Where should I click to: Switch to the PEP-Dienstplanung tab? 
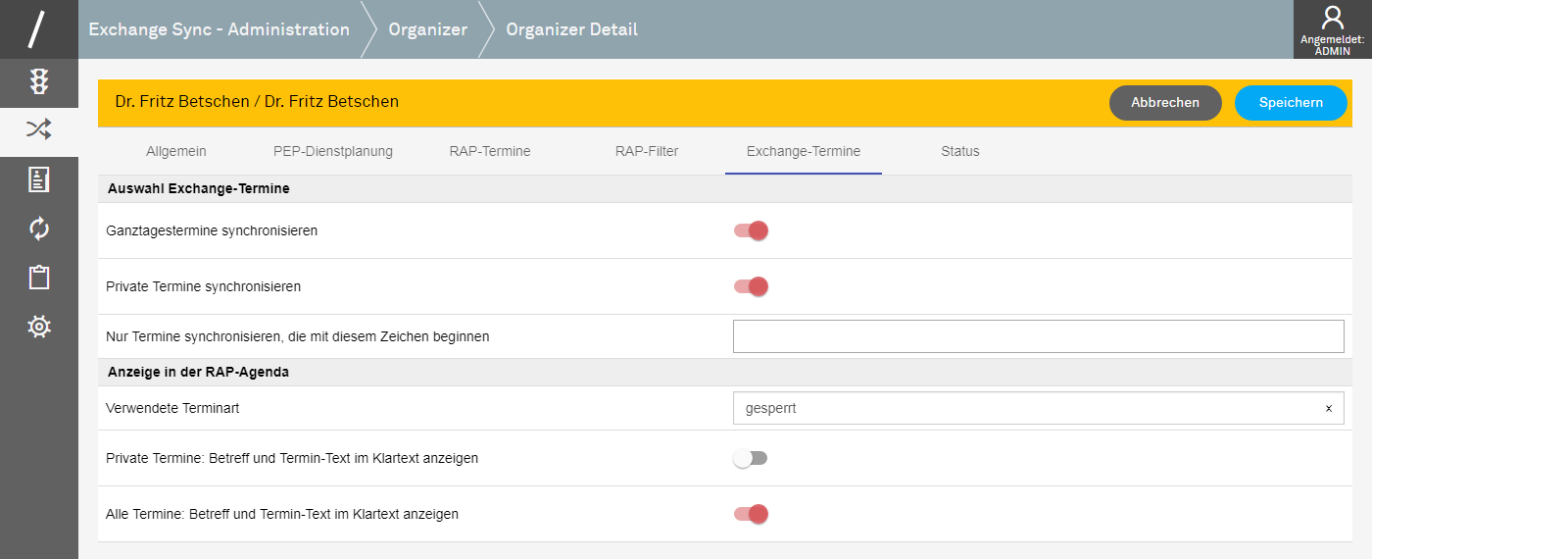(x=333, y=151)
